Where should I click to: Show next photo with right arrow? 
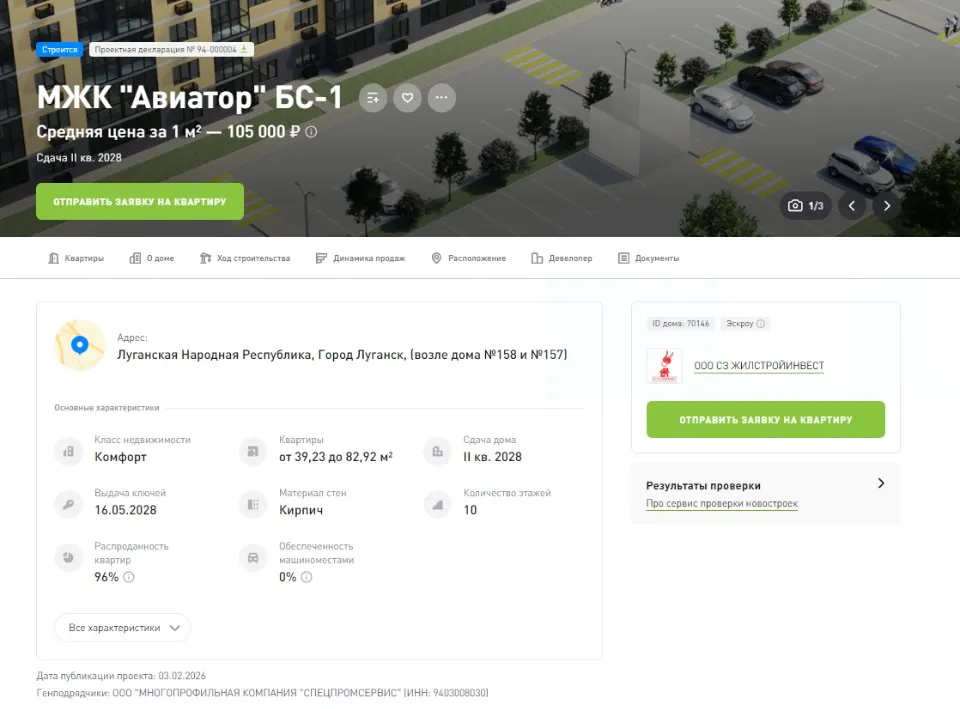click(x=887, y=206)
